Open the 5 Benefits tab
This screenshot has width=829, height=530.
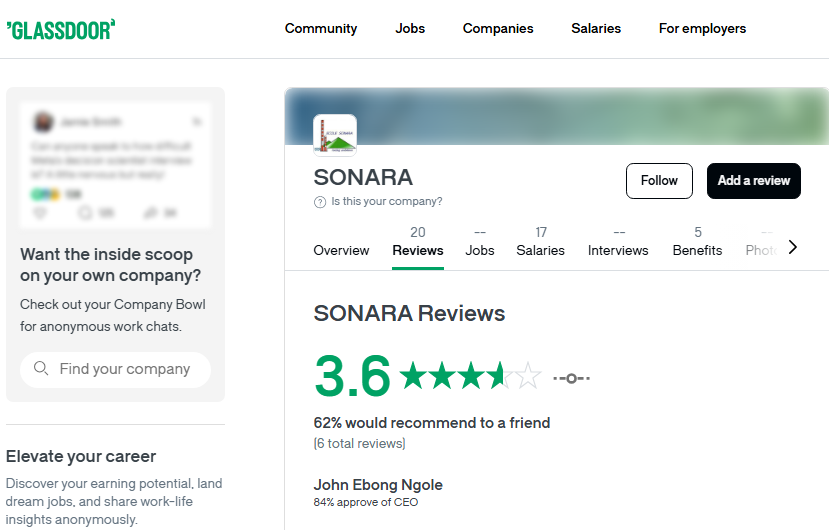pos(697,242)
